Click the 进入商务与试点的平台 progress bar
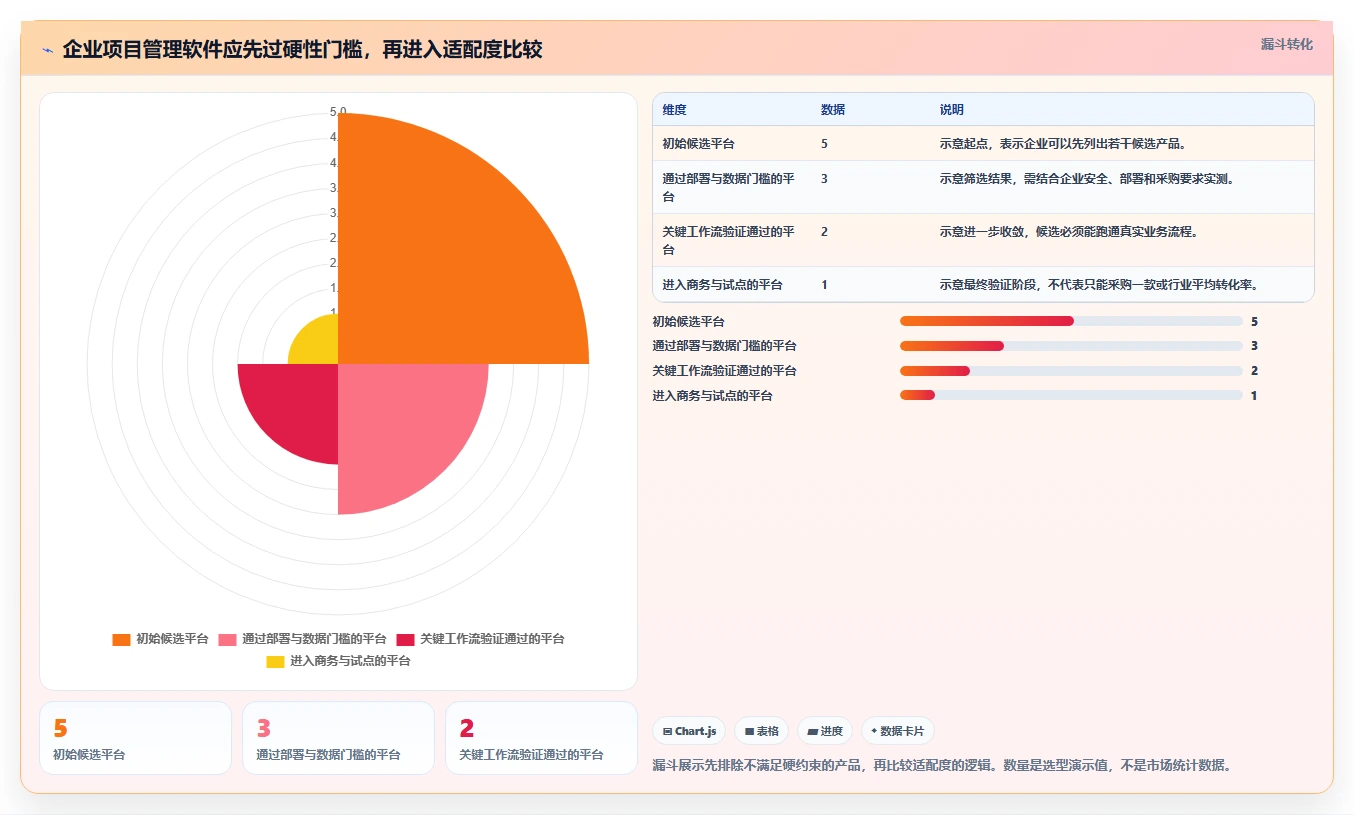This screenshot has height=815, width=1354. click(x=1071, y=396)
